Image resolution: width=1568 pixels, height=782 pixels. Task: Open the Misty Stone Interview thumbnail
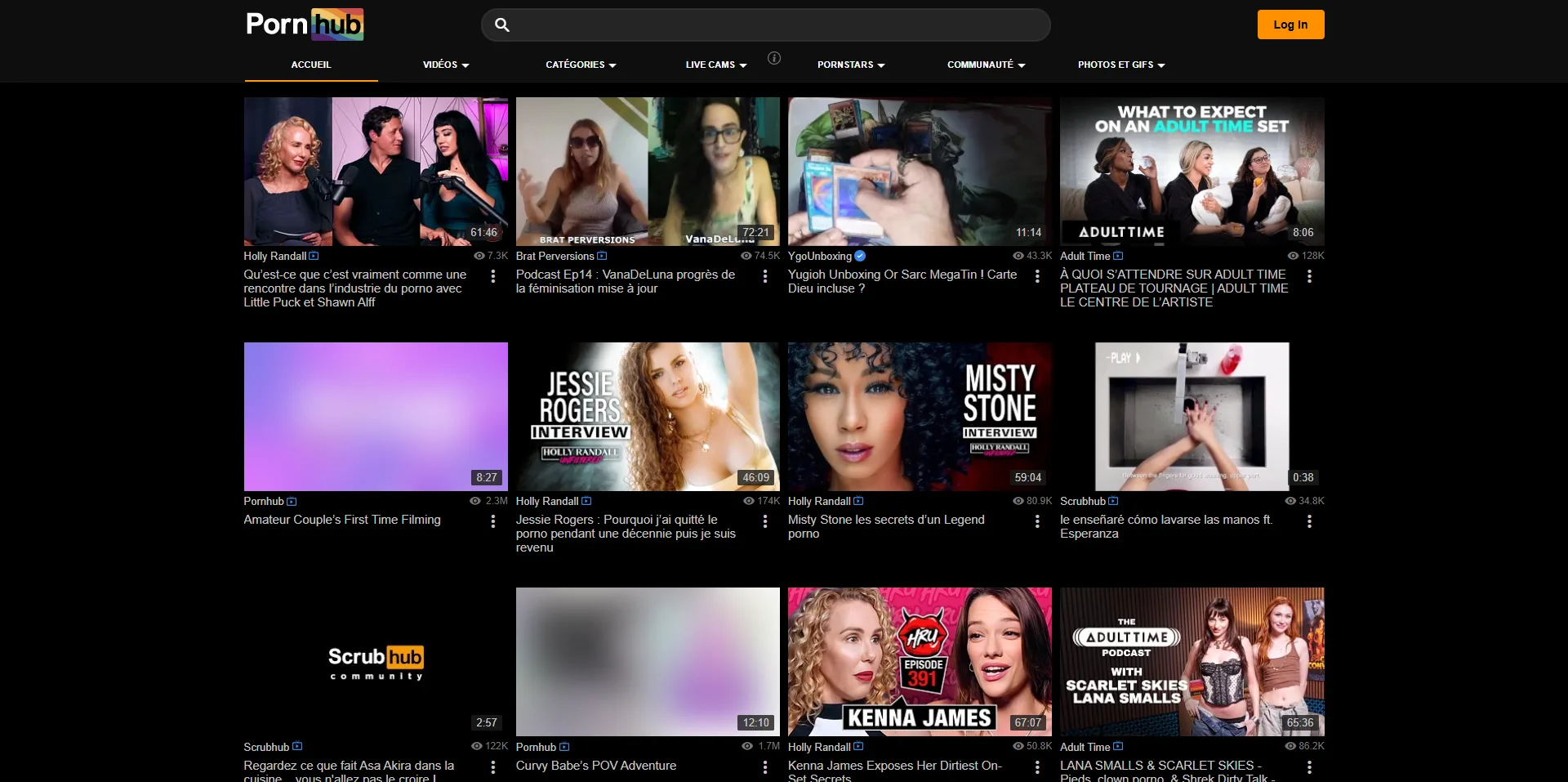pos(920,417)
